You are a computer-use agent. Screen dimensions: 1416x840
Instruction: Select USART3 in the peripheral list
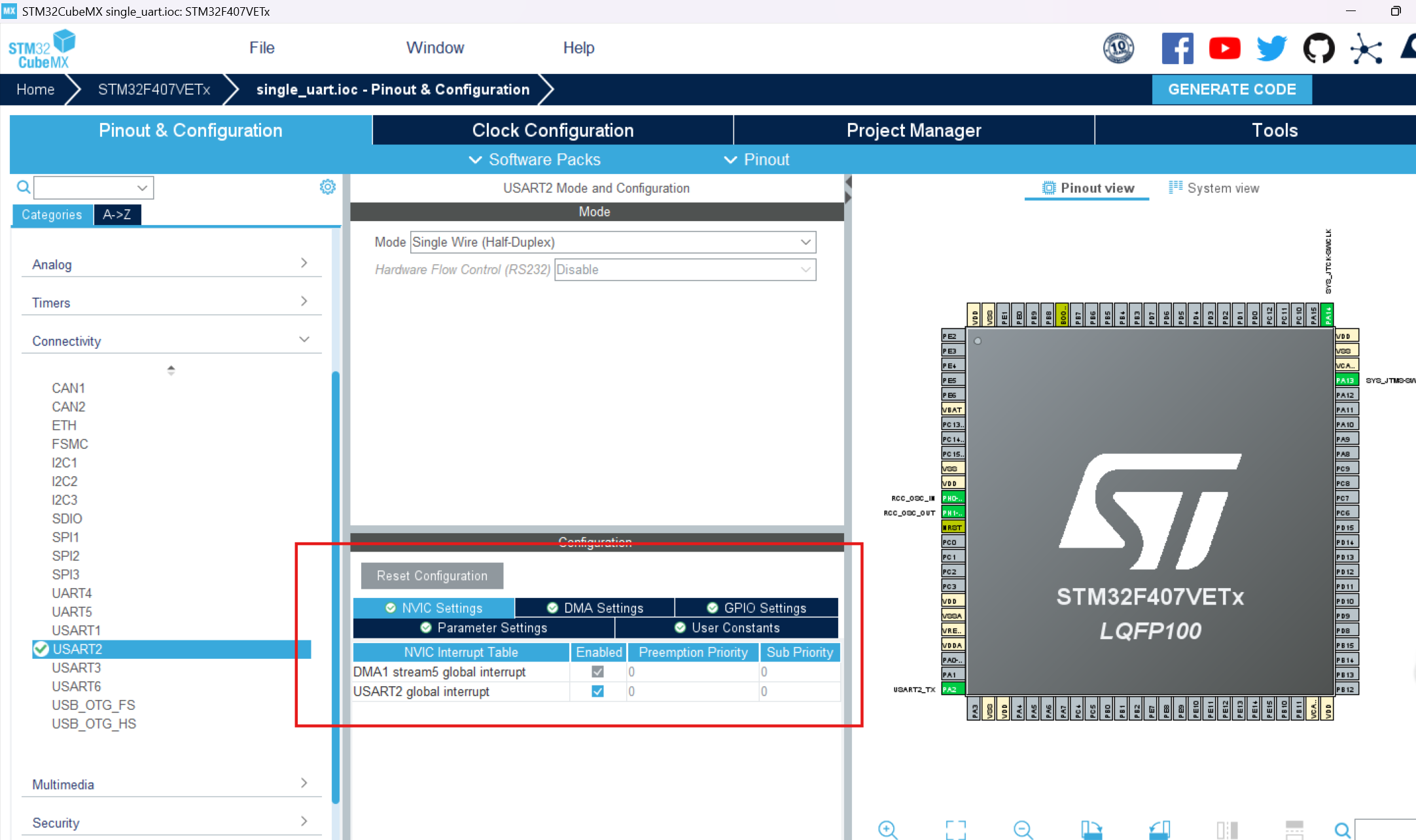[x=77, y=667]
